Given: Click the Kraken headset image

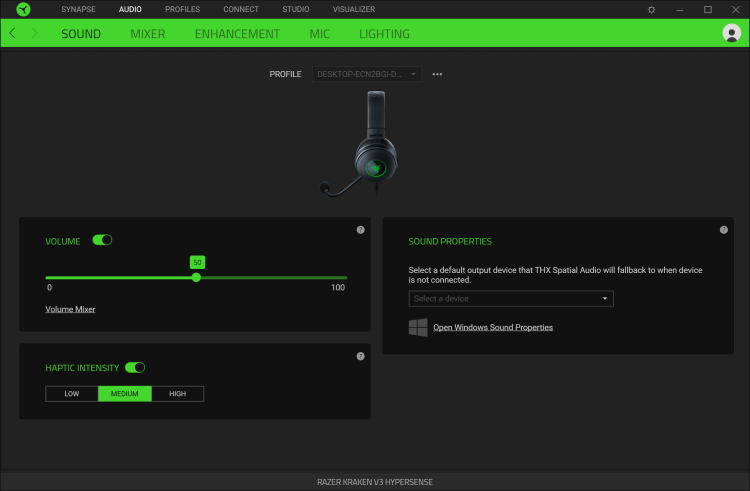Looking at the screenshot, I should tap(360, 143).
